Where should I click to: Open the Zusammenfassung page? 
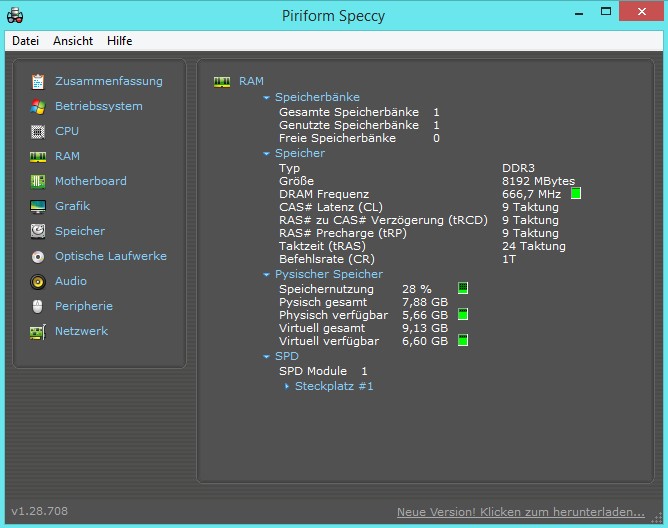(109, 81)
